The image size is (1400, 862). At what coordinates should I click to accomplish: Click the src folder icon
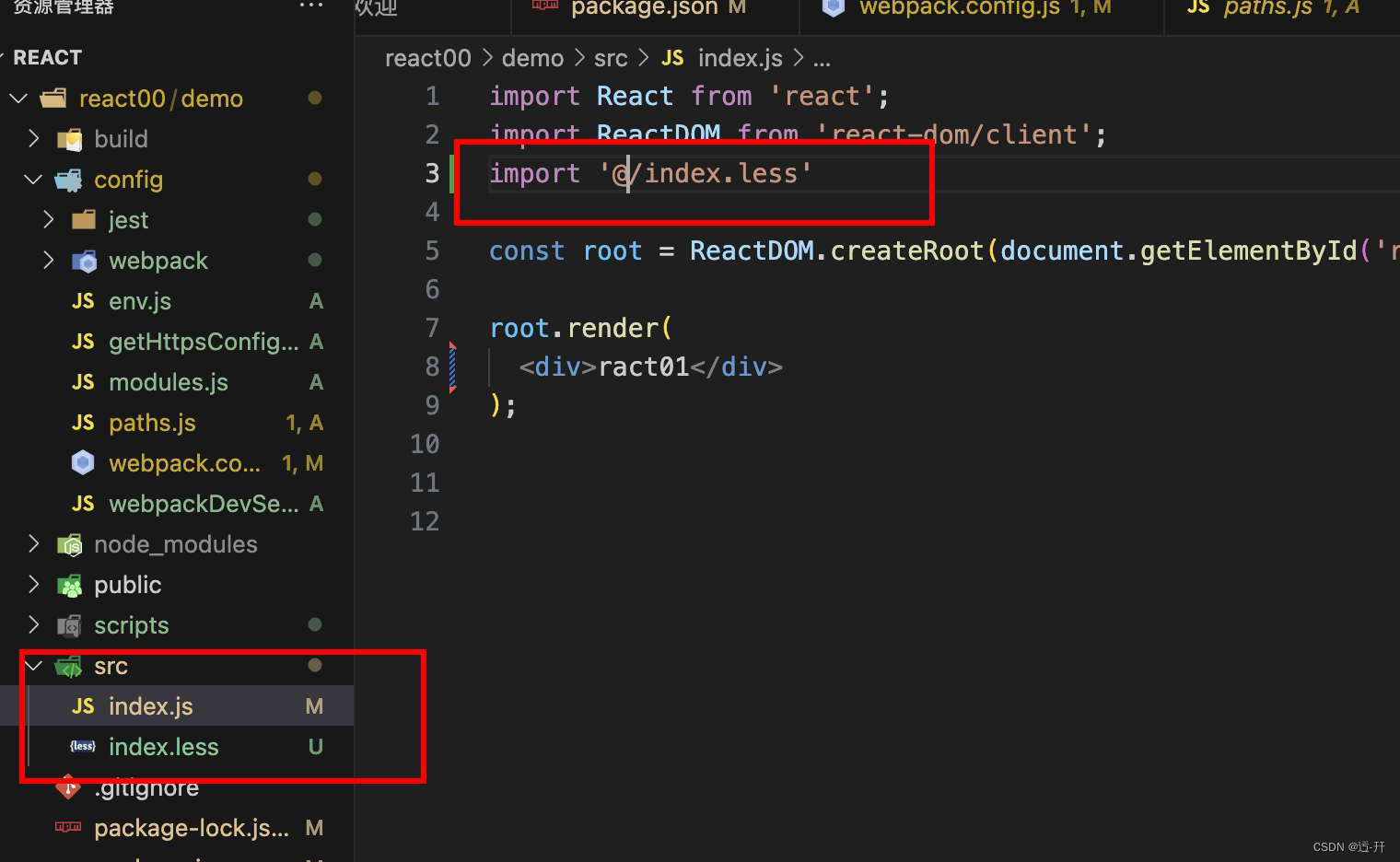[69, 666]
